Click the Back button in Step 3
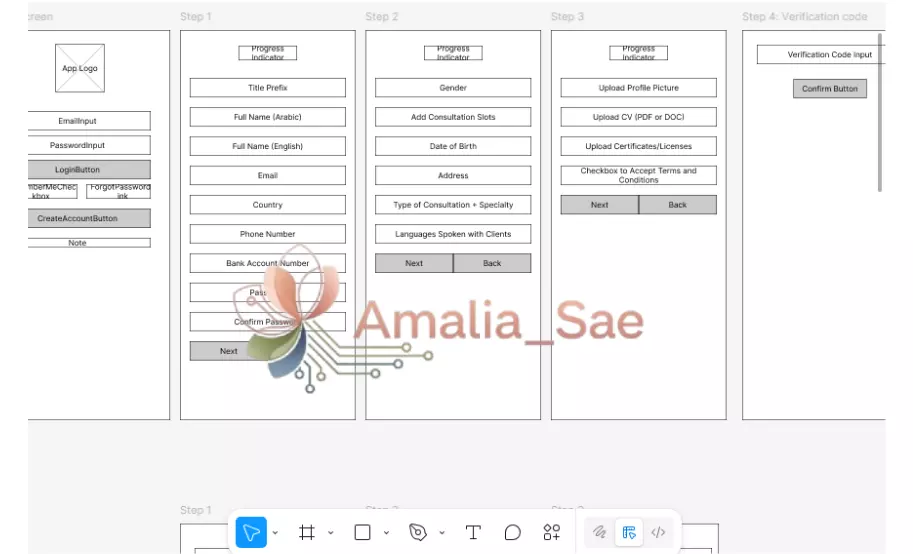This screenshot has height=554, width=913. point(678,204)
